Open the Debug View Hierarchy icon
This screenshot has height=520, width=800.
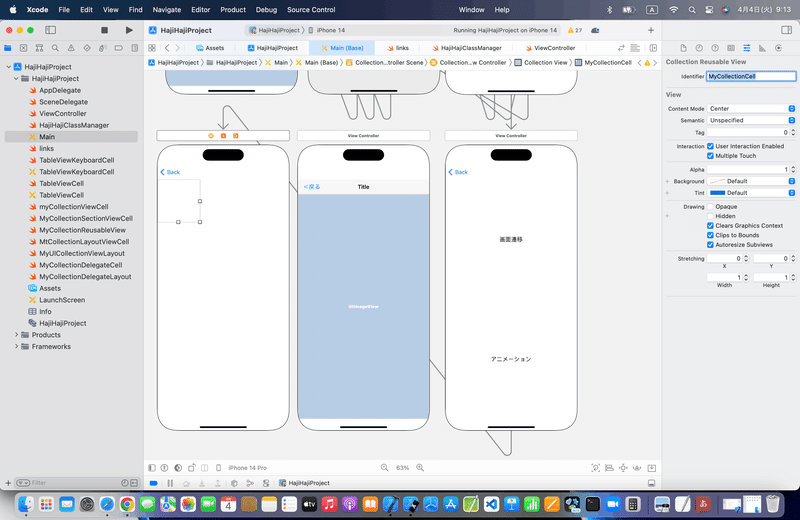click(234, 483)
